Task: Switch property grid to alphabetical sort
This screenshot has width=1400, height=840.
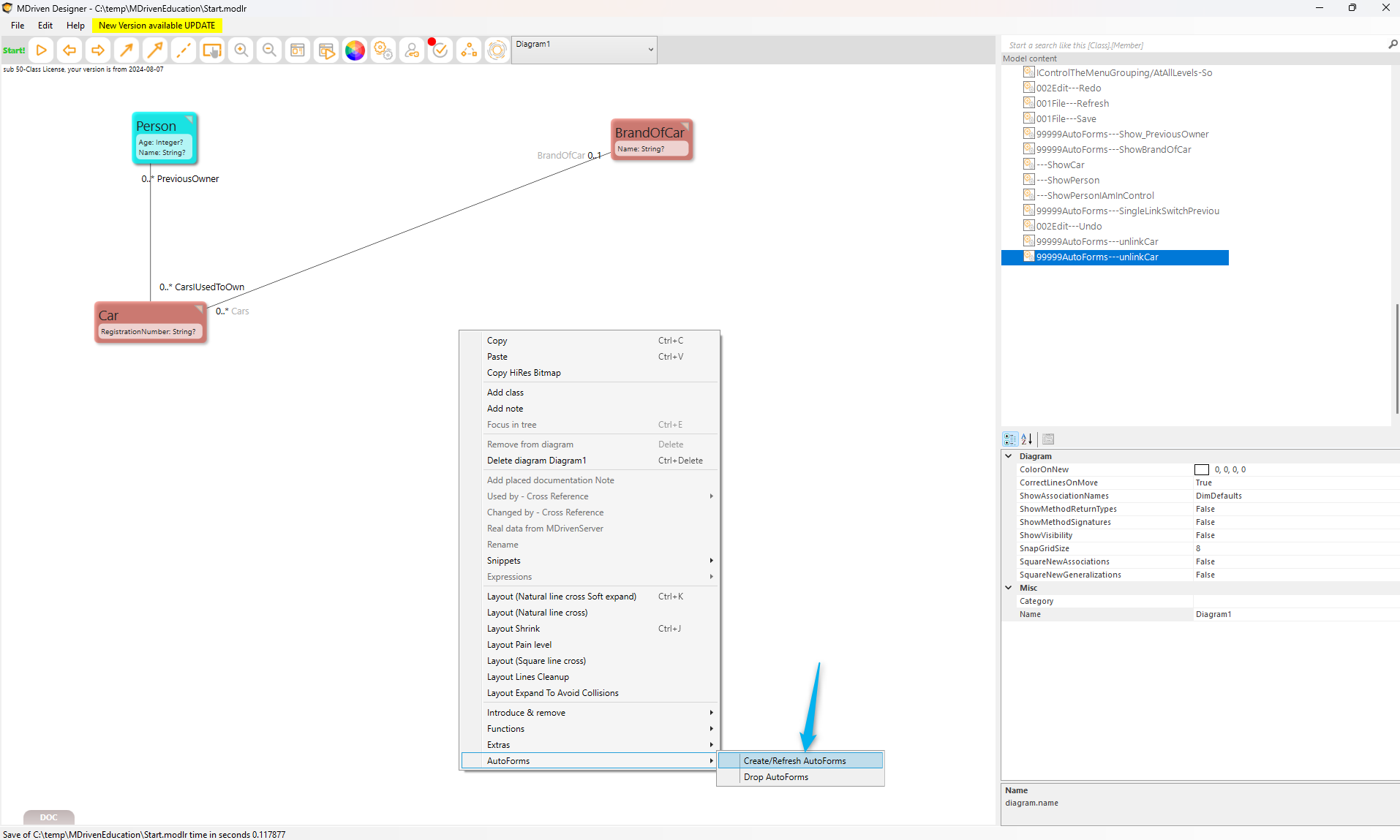Action: pyautogui.click(x=1027, y=439)
